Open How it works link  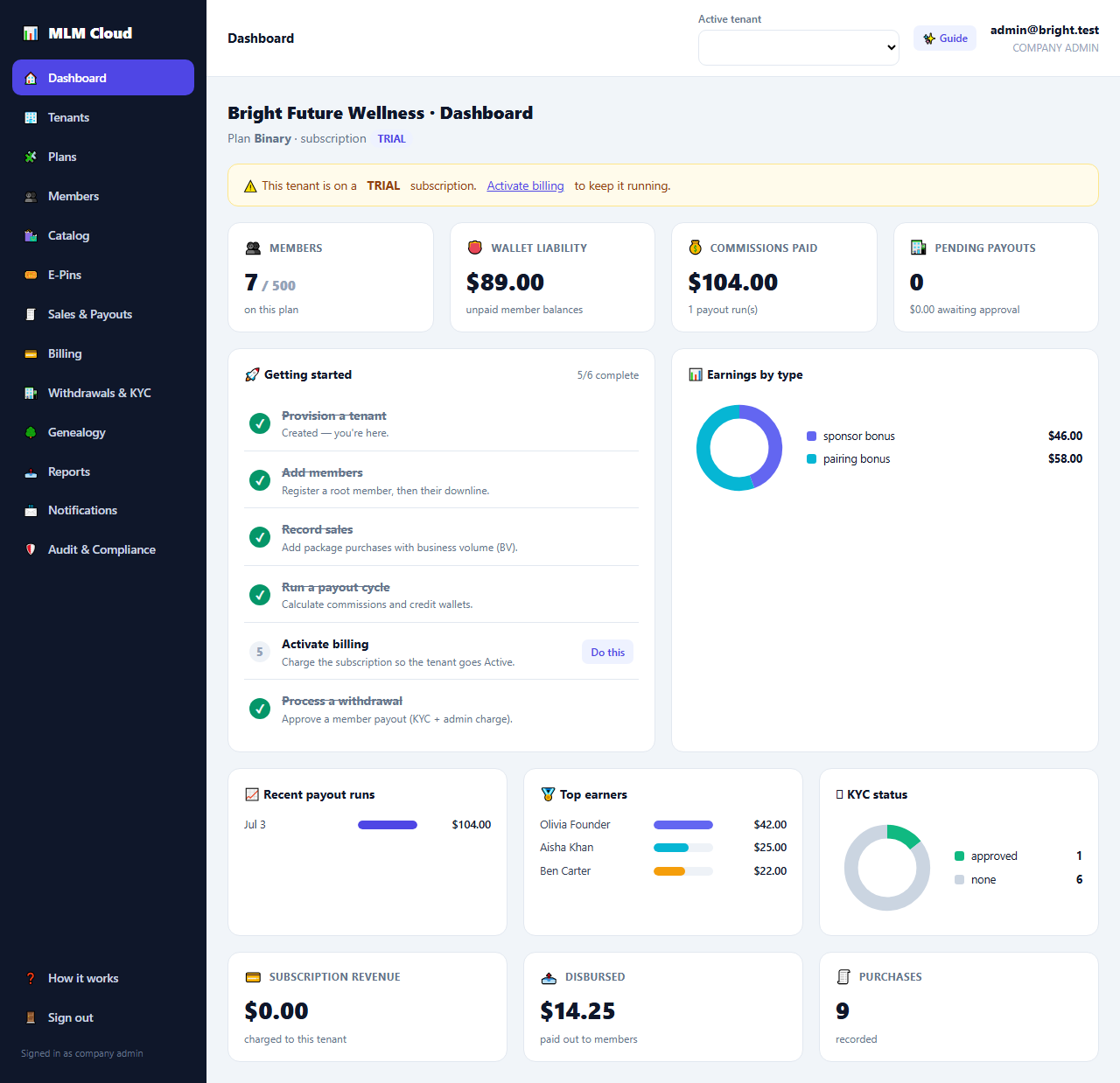103,978
